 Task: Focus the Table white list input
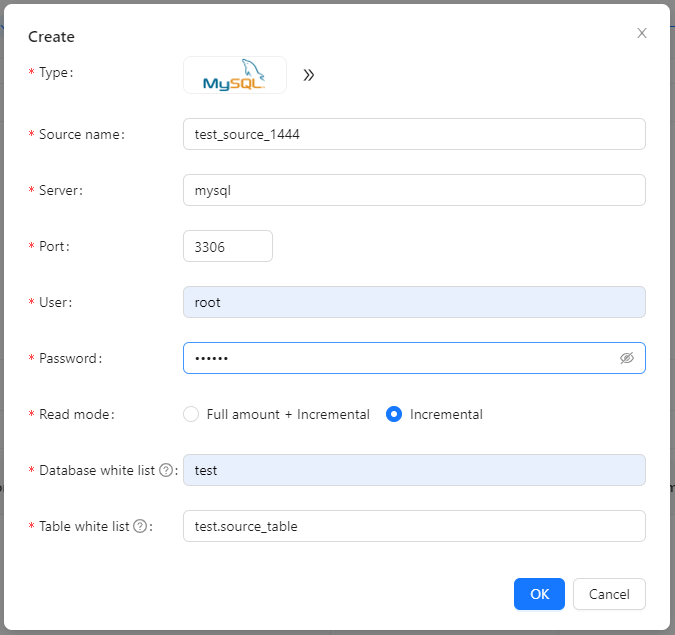414,526
